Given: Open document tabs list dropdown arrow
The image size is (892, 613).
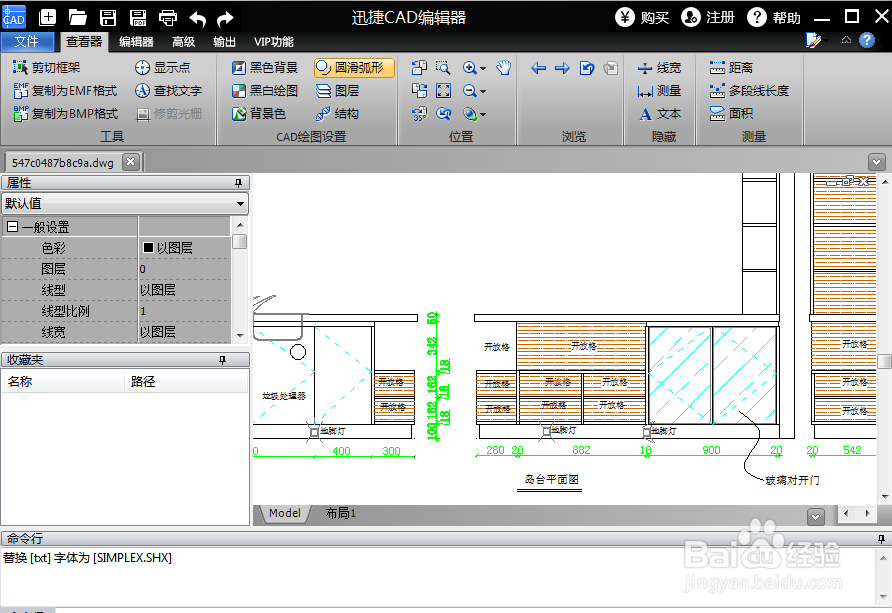Looking at the screenshot, I should [876, 162].
